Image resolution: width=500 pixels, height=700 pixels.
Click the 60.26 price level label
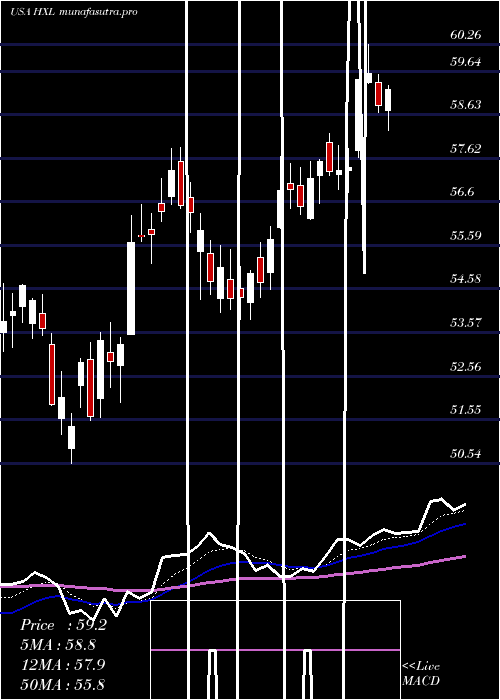point(466,34)
